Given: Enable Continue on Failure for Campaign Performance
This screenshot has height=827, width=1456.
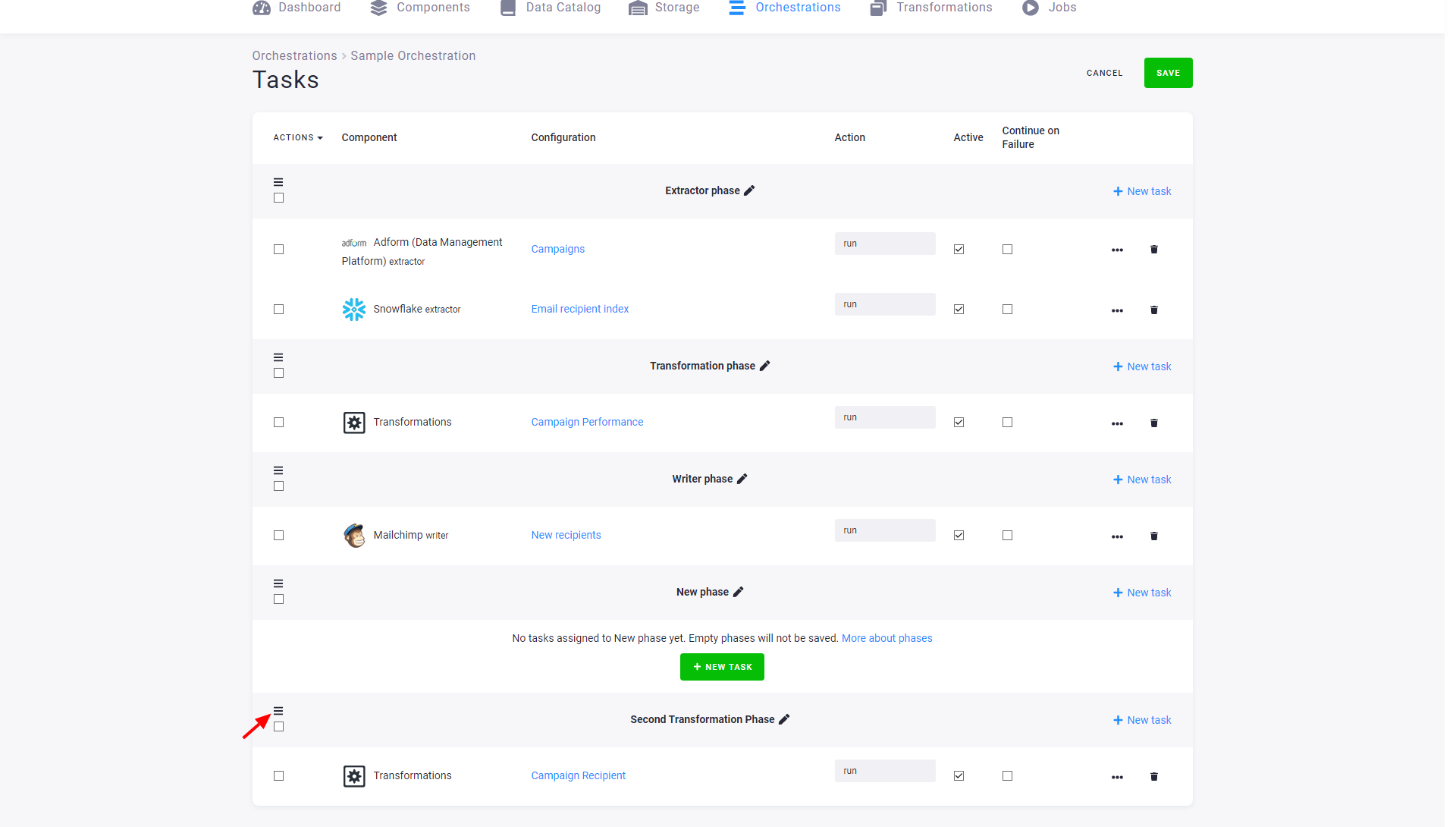Looking at the screenshot, I should [1007, 423].
